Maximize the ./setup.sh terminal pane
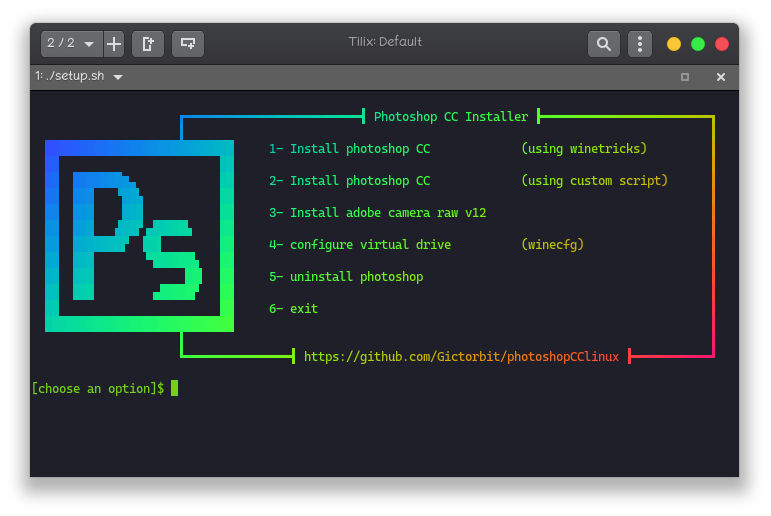Screen dimensions: 771x516 [x=685, y=77]
